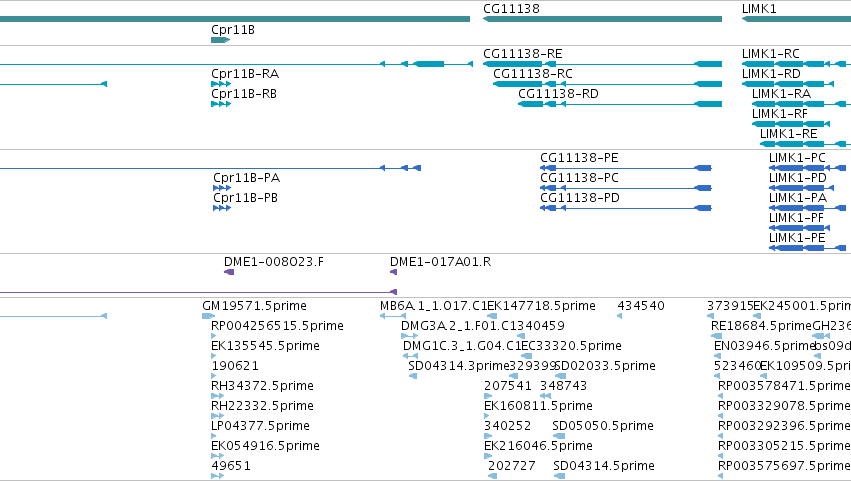851x481 pixels.
Task: Click the EN03946.5prime label
Action: click(765, 346)
